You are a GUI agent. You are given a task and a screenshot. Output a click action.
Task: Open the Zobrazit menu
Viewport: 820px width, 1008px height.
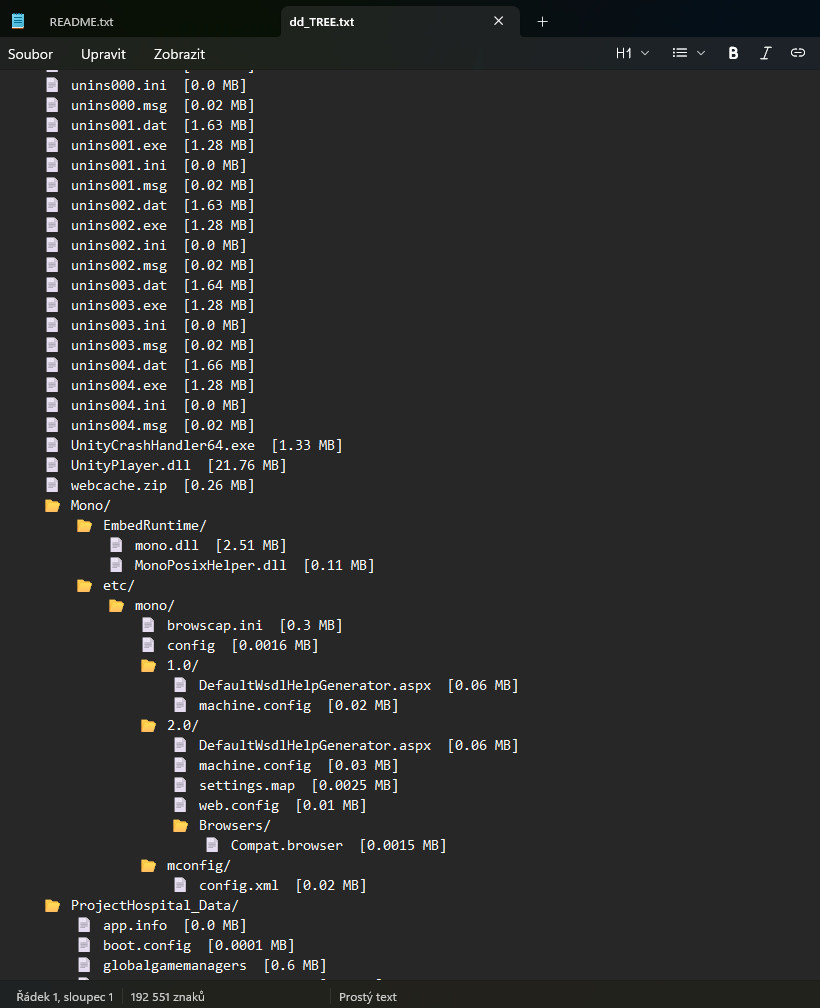179,54
